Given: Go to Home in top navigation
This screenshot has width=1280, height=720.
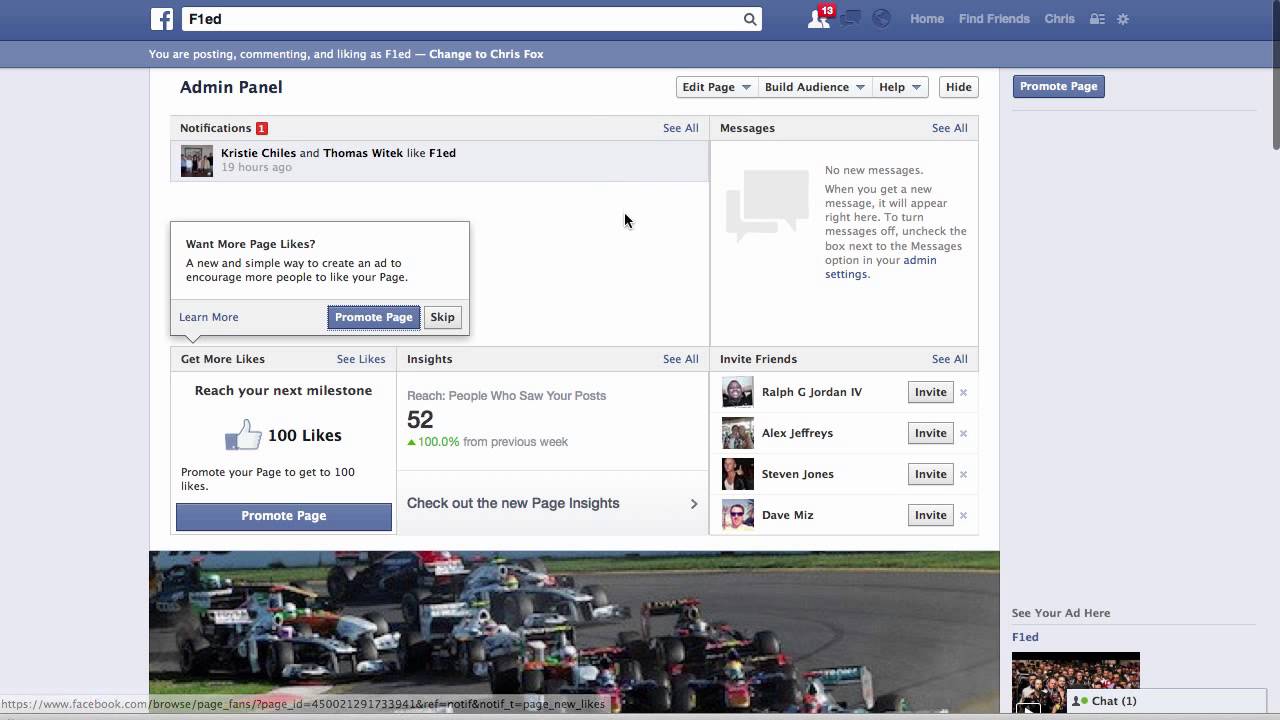Looking at the screenshot, I should click(x=927, y=19).
